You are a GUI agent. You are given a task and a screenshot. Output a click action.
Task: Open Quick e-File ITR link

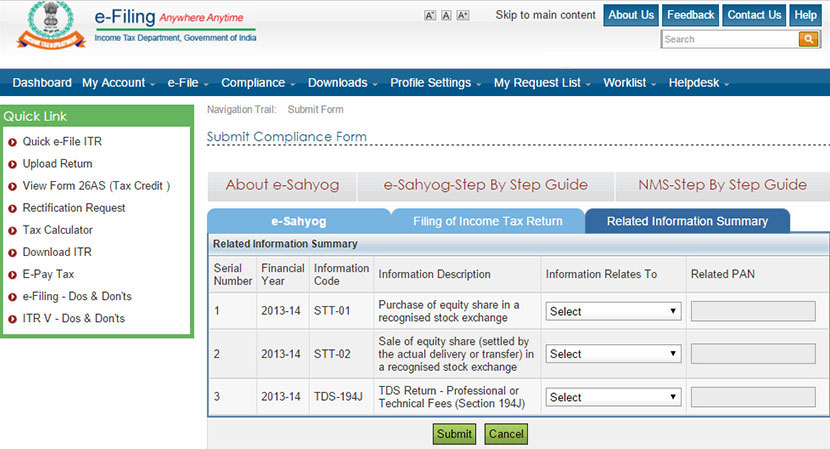click(x=62, y=141)
